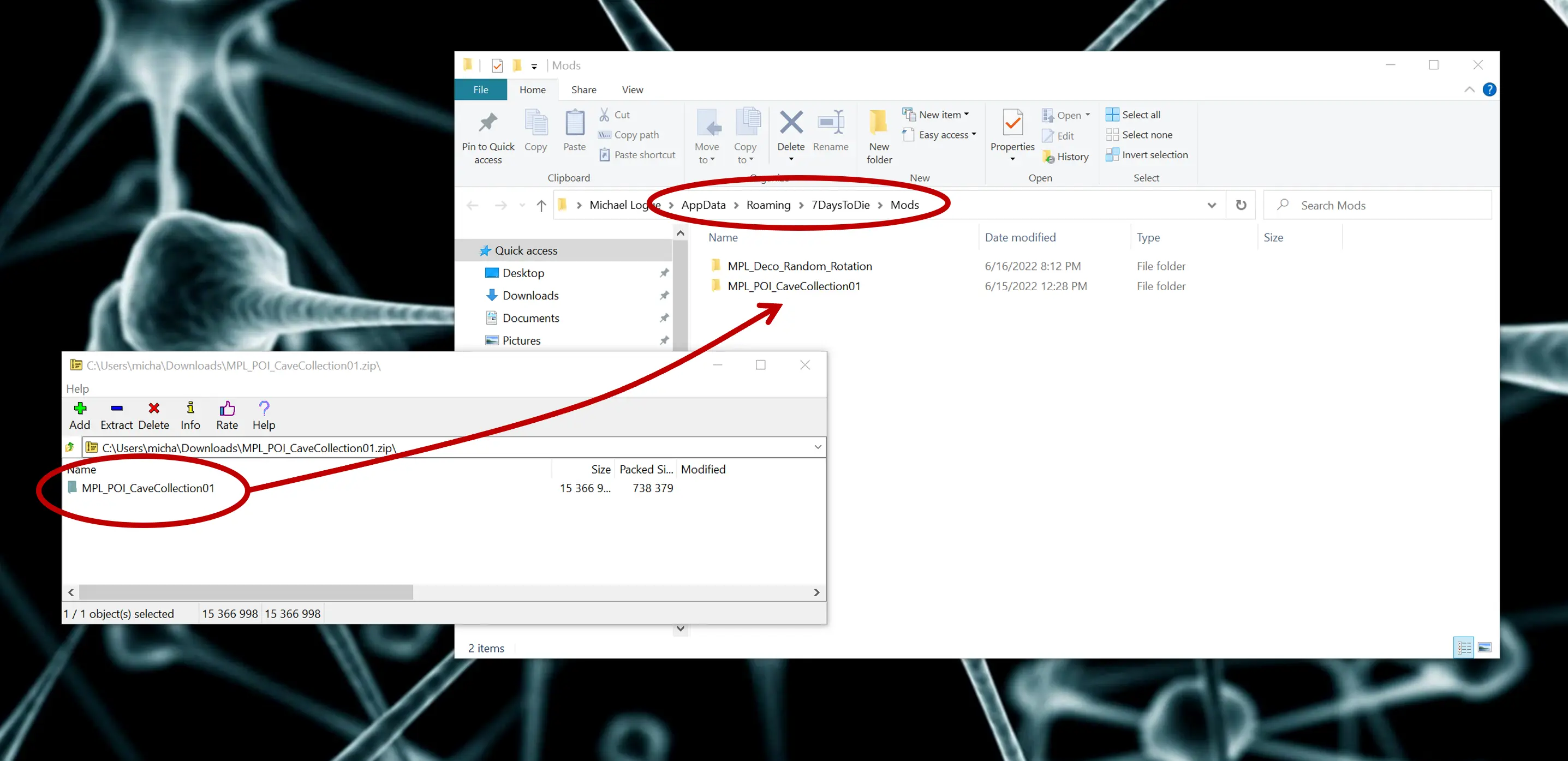The width and height of the screenshot is (1568, 761).
Task: Click Extract in the 7-Zip toolbar
Action: (116, 416)
